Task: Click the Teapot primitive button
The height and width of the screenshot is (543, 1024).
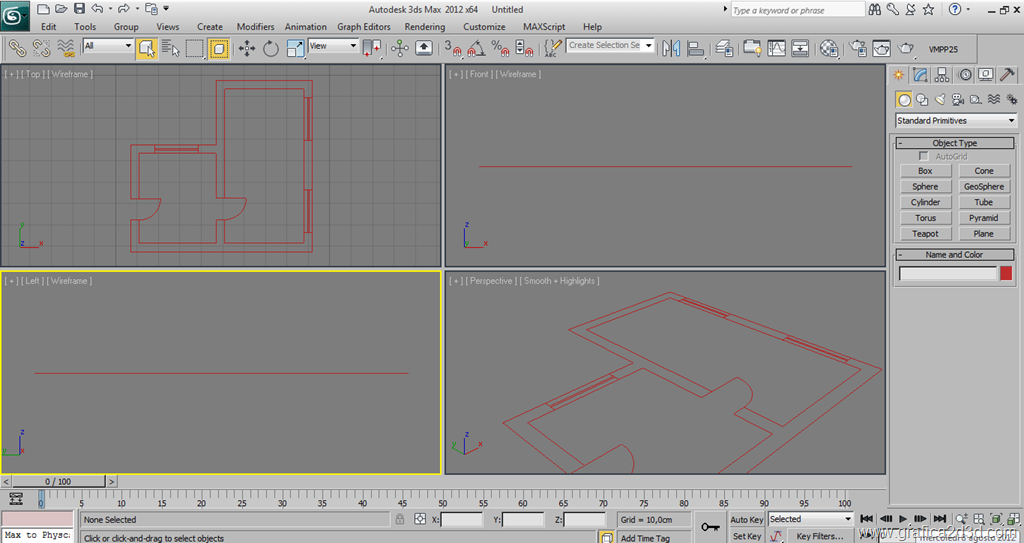Action: point(925,234)
